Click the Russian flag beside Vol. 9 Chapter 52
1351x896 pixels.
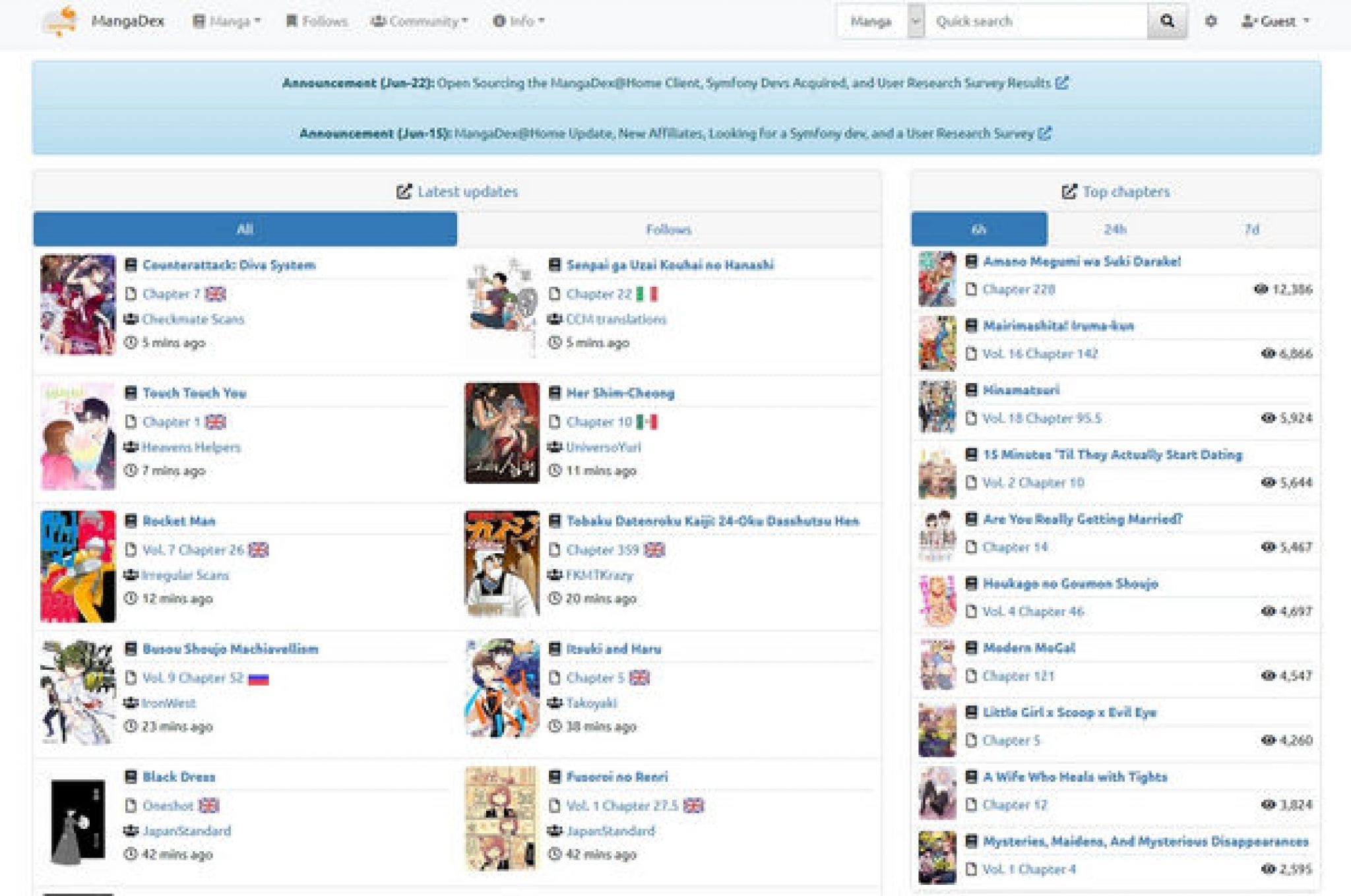pos(258,678)
